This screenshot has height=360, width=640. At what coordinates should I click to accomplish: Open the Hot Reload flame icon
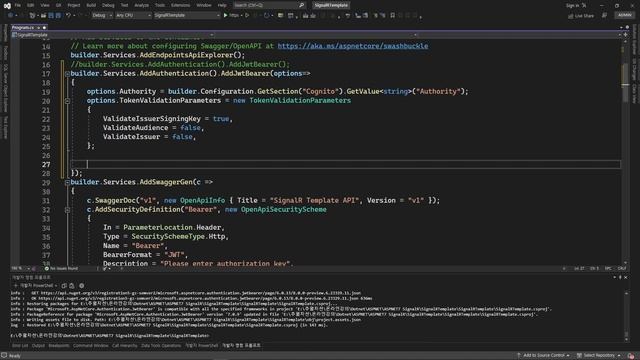pyautogui.click(x=266, y=16)
